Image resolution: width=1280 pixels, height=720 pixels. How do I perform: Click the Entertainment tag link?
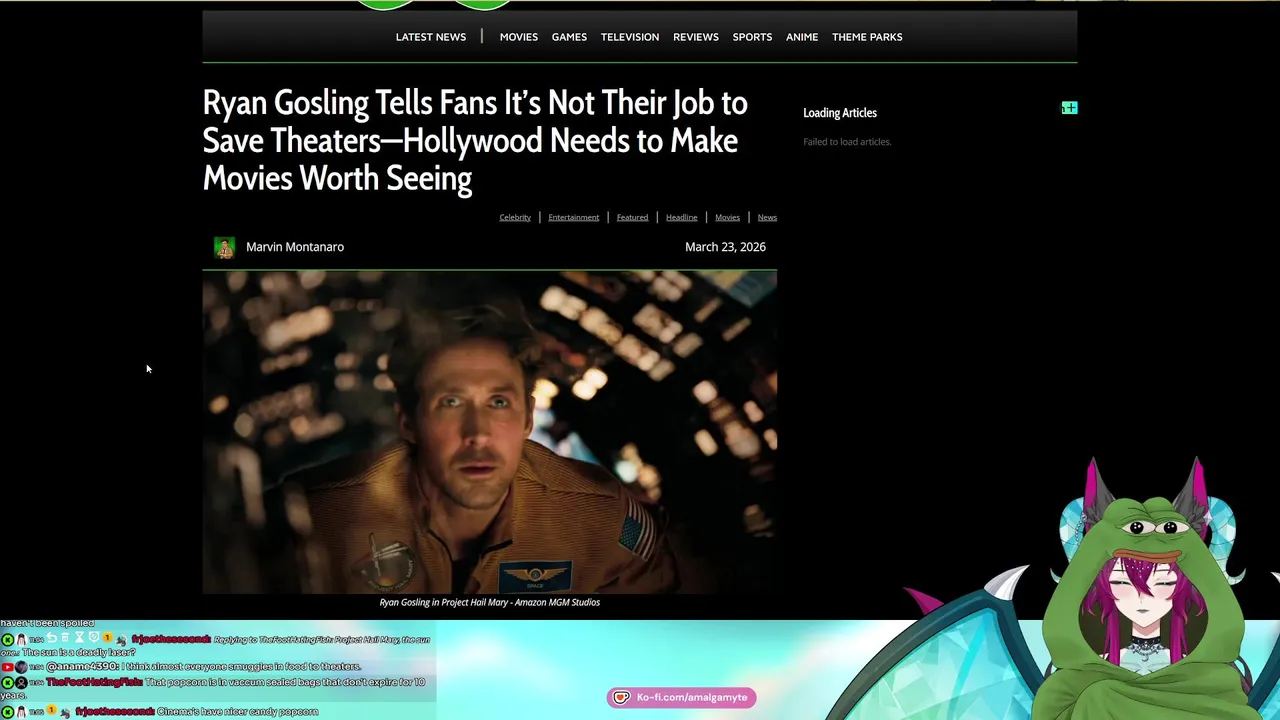click(574, 217)
